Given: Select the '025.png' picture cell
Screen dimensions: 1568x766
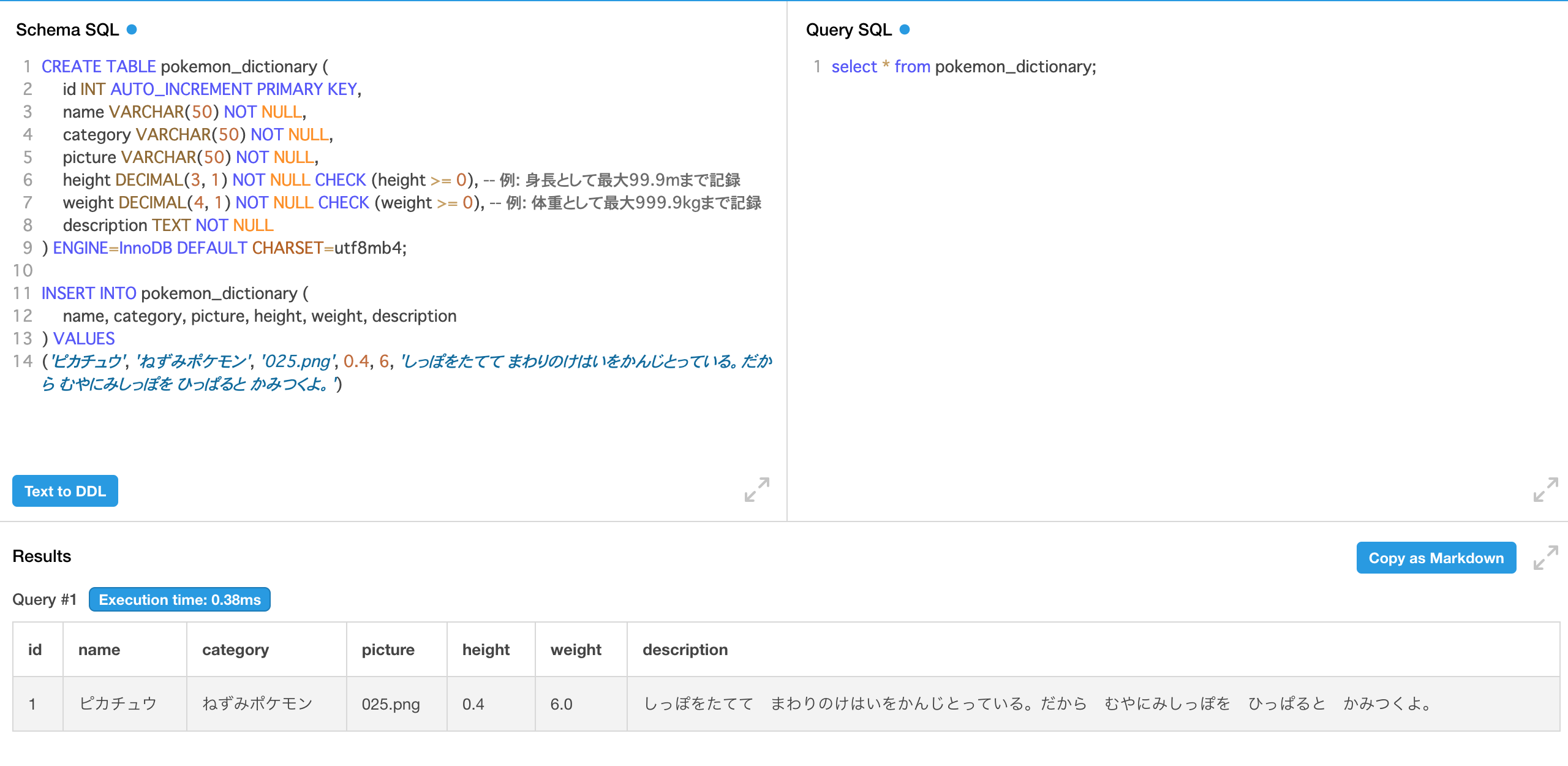Looking at the screenshot, I should (x=396, y=703).
